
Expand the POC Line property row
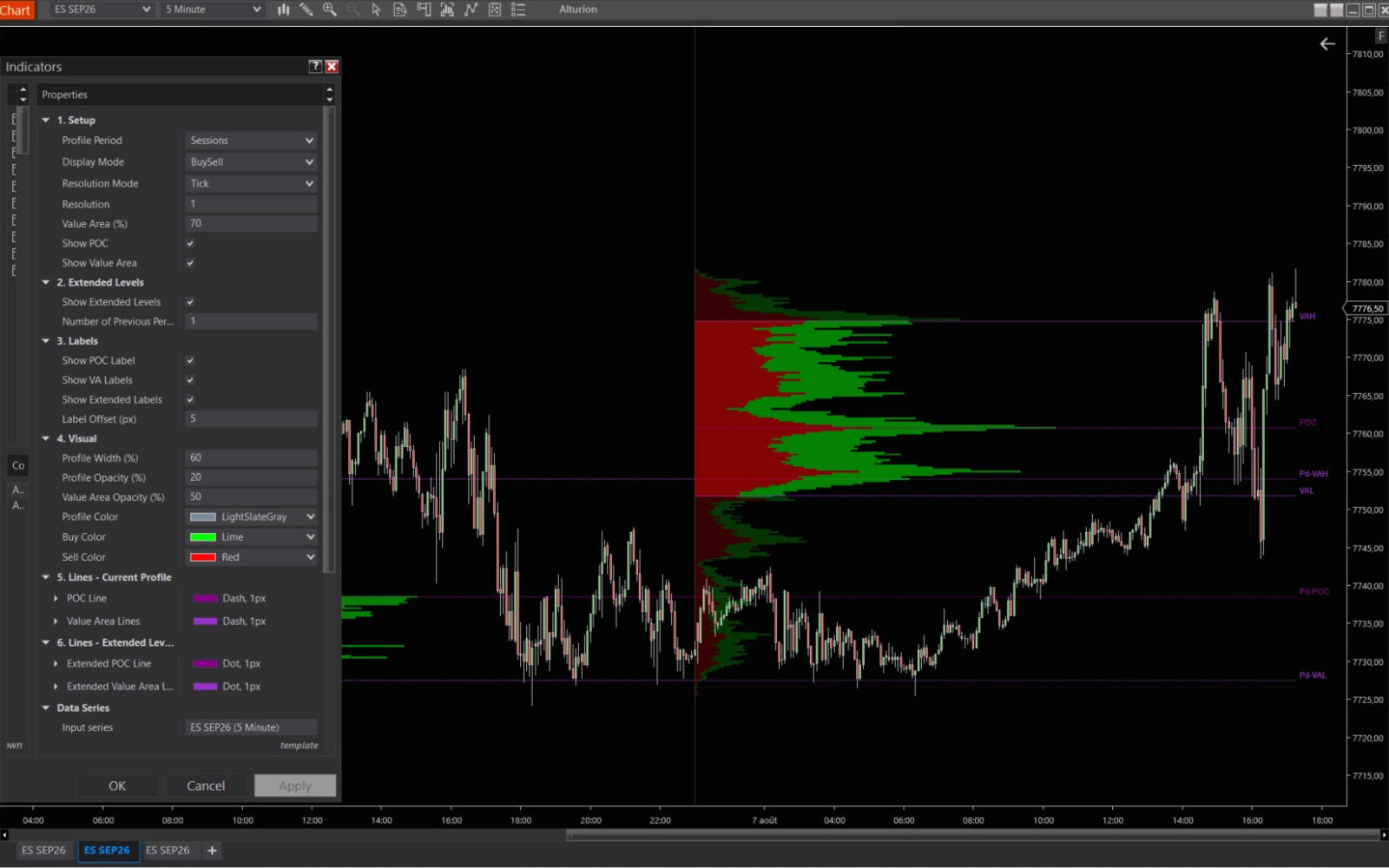(x=56, y=598)
